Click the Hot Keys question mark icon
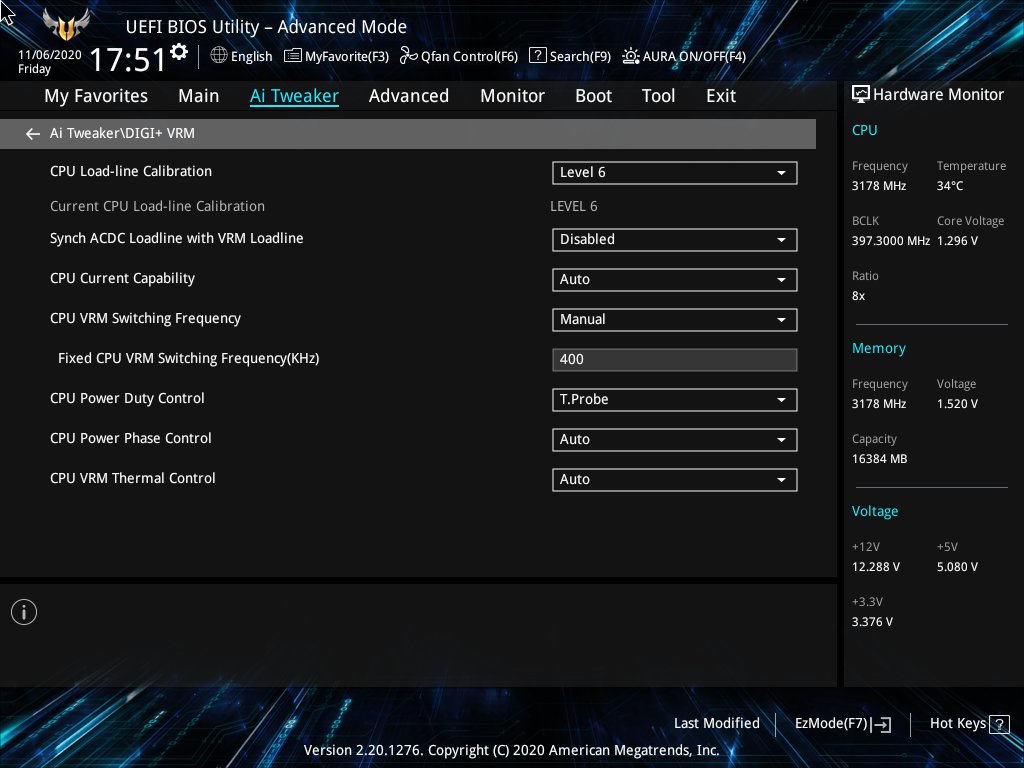This screenshot has width=1024, height=768. pyautogui.click(x=1000, y=724)
